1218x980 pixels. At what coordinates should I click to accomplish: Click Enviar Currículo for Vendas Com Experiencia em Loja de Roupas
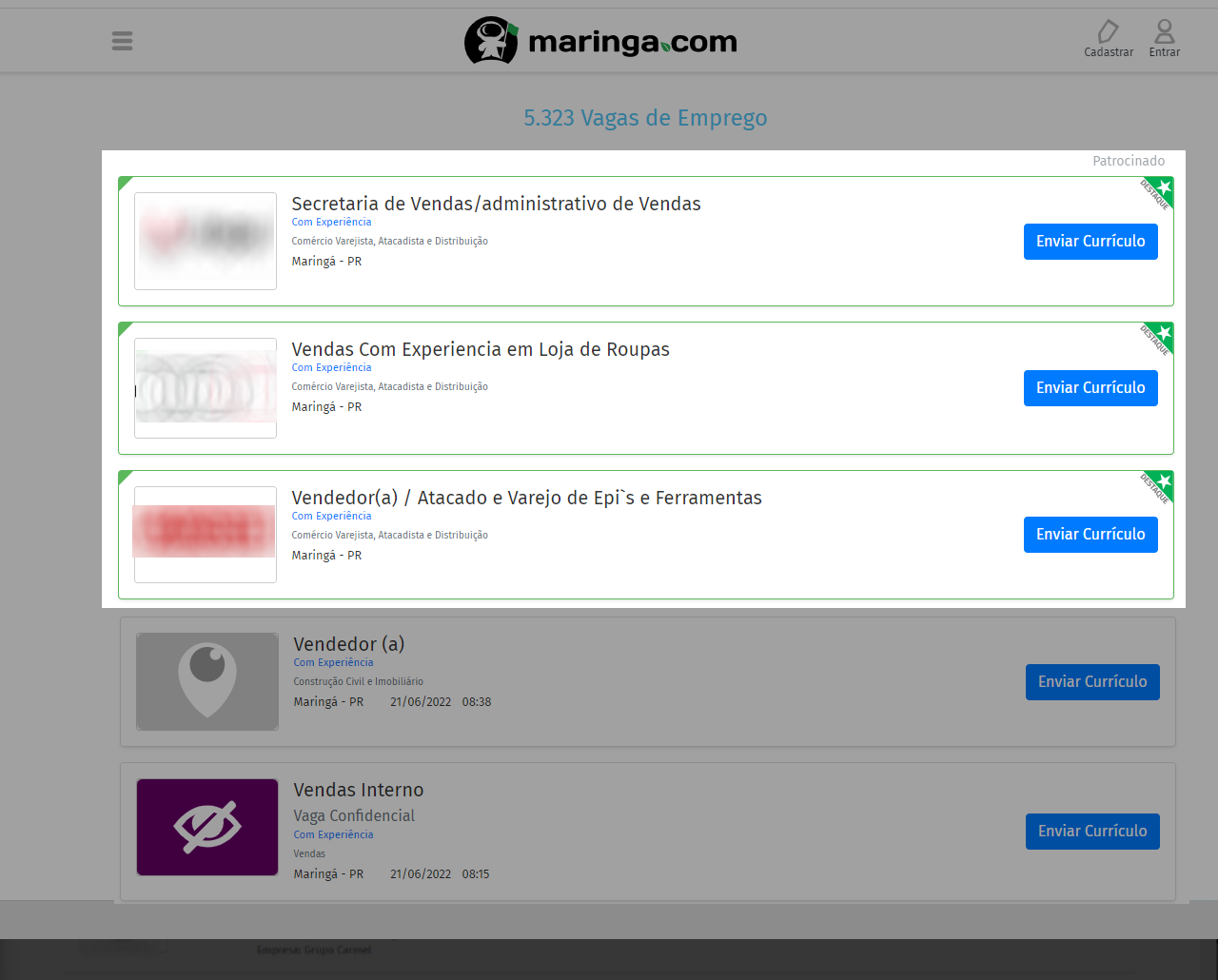[1090, 387]
